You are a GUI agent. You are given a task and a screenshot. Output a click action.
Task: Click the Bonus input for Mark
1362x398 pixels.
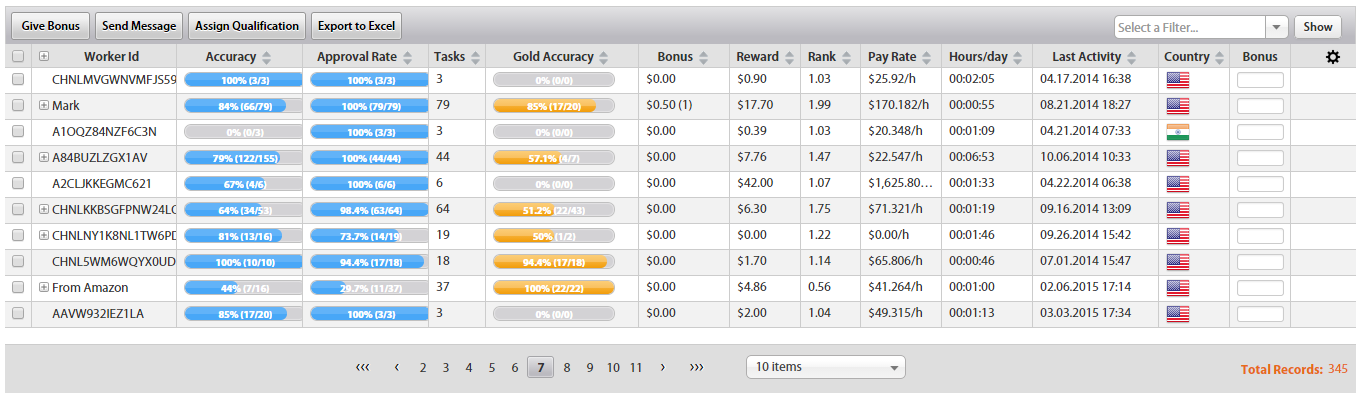pos(1260,105)
